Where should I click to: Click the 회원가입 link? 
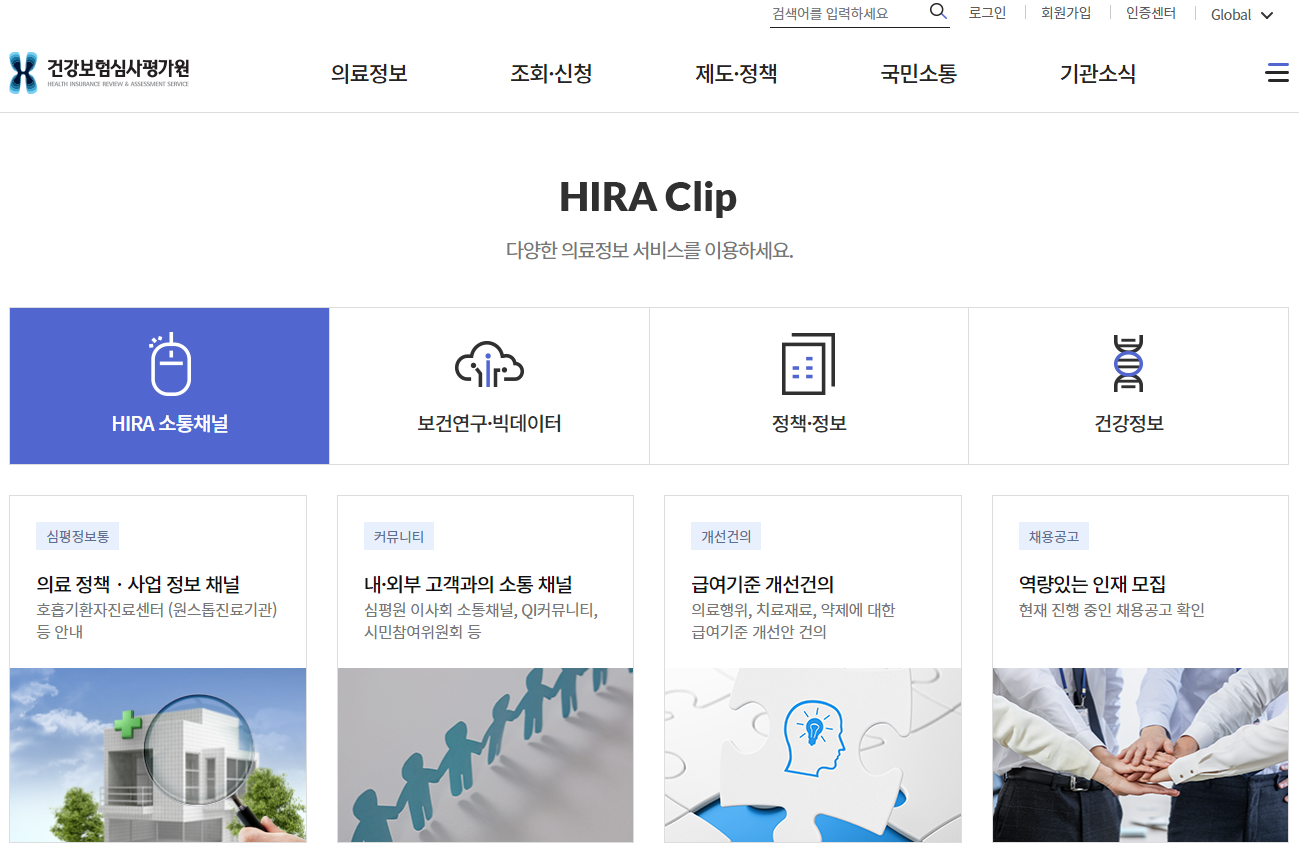click(1066, 13)
